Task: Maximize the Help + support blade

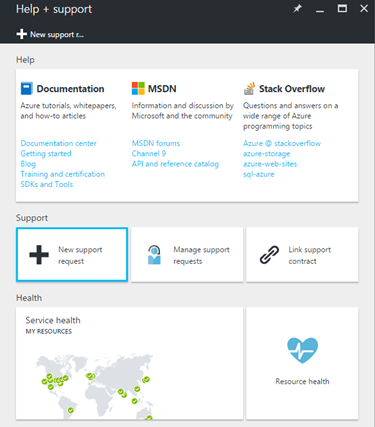Action: (x=342, y=9)
